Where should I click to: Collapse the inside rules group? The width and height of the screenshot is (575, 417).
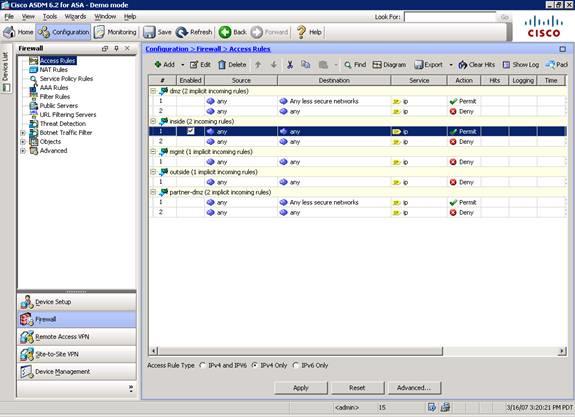coord(153,121)
